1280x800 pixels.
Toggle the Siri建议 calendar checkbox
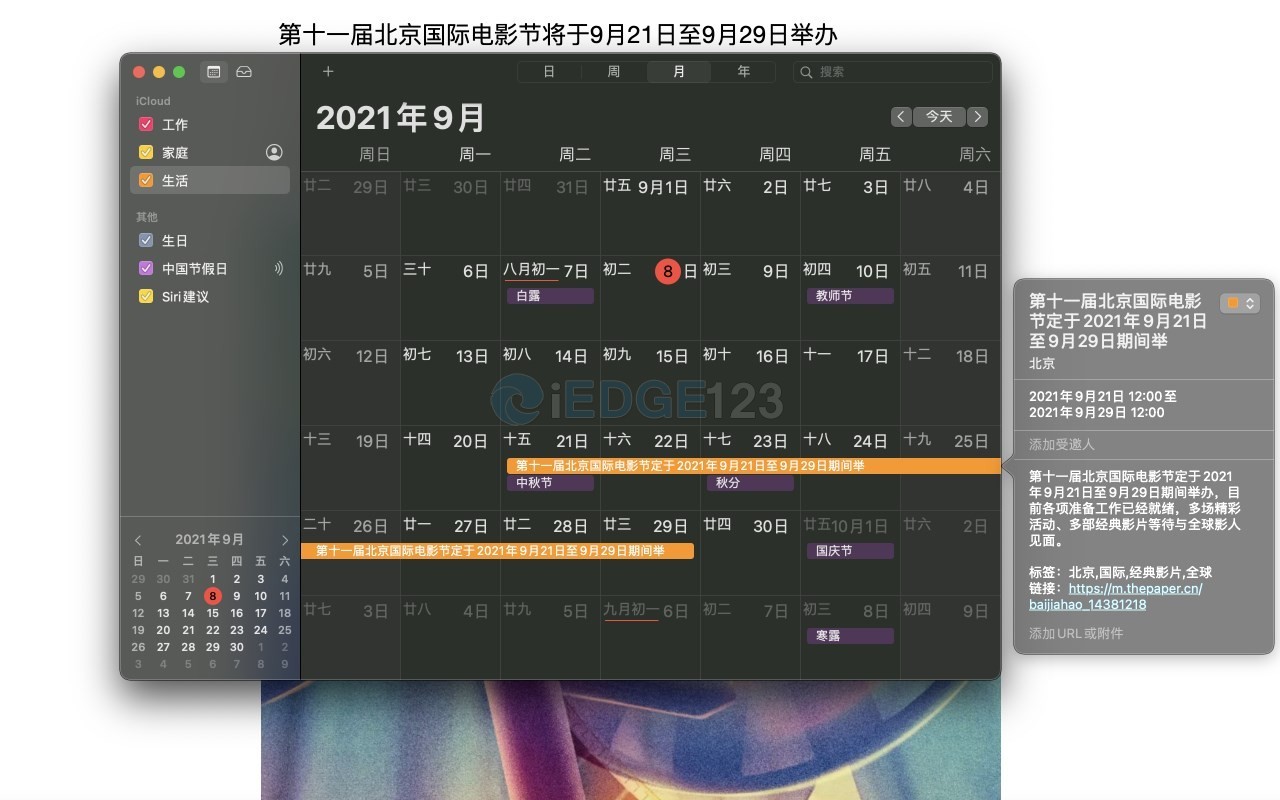(x=146, y=296)
